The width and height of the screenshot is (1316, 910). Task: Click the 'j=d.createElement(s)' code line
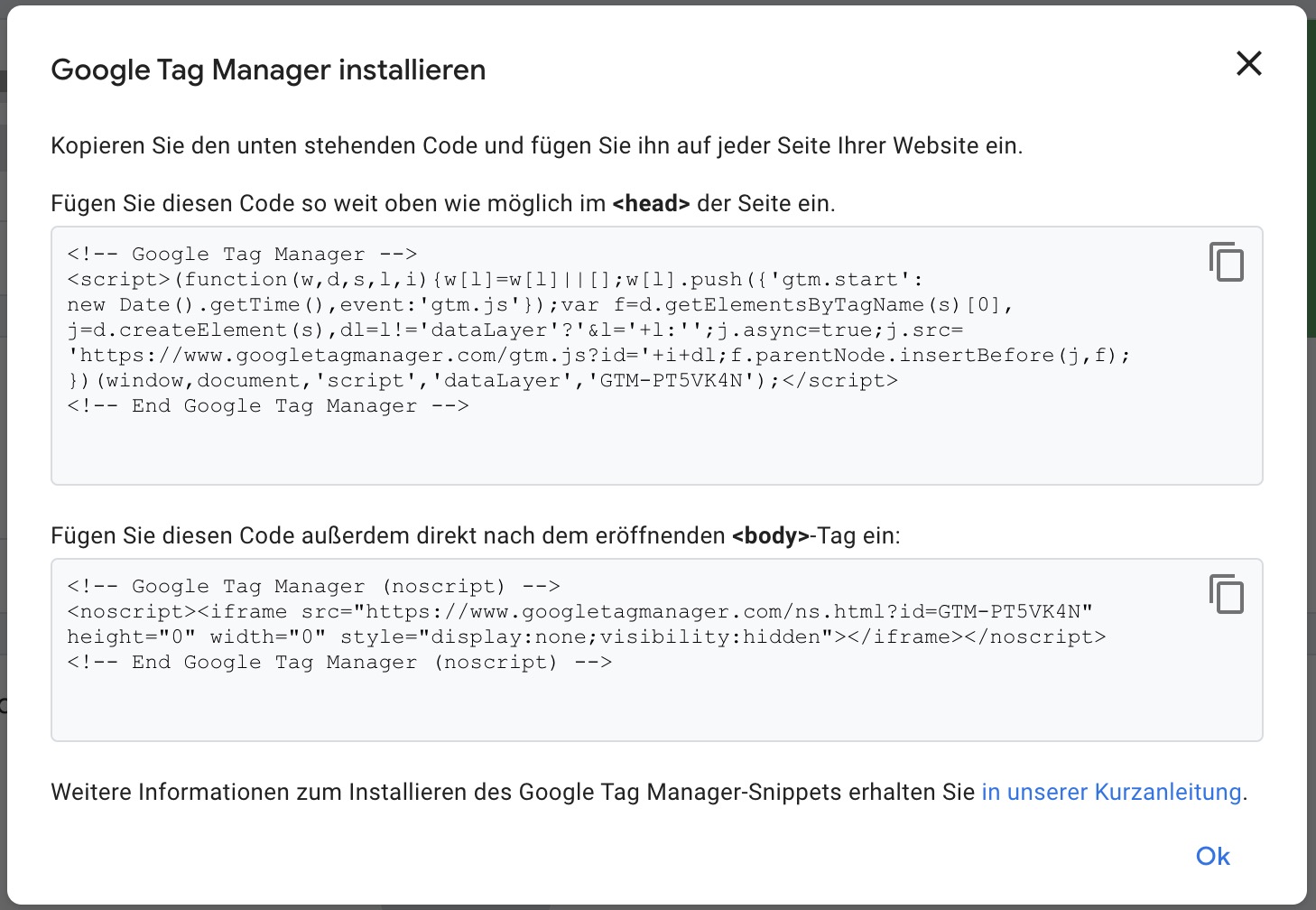(x=514, y=330)
